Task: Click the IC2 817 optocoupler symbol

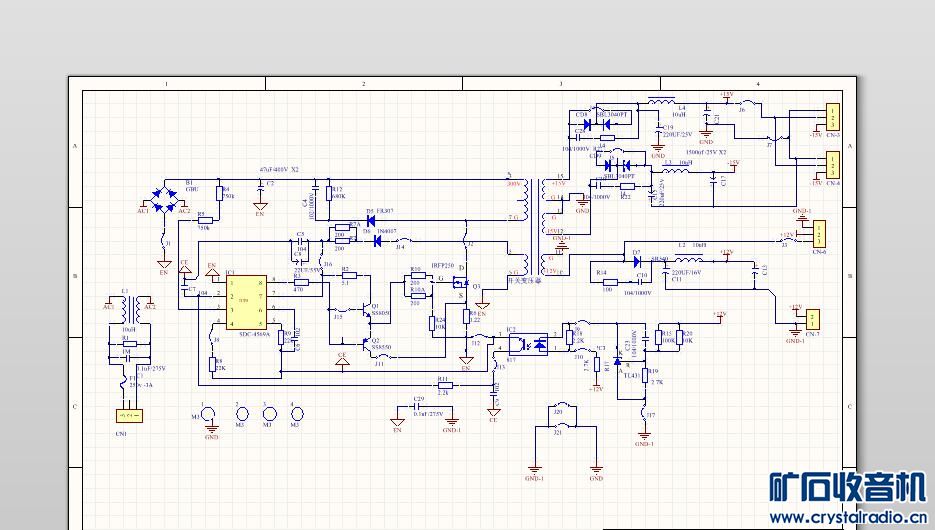Action: (x=528, y=345)
